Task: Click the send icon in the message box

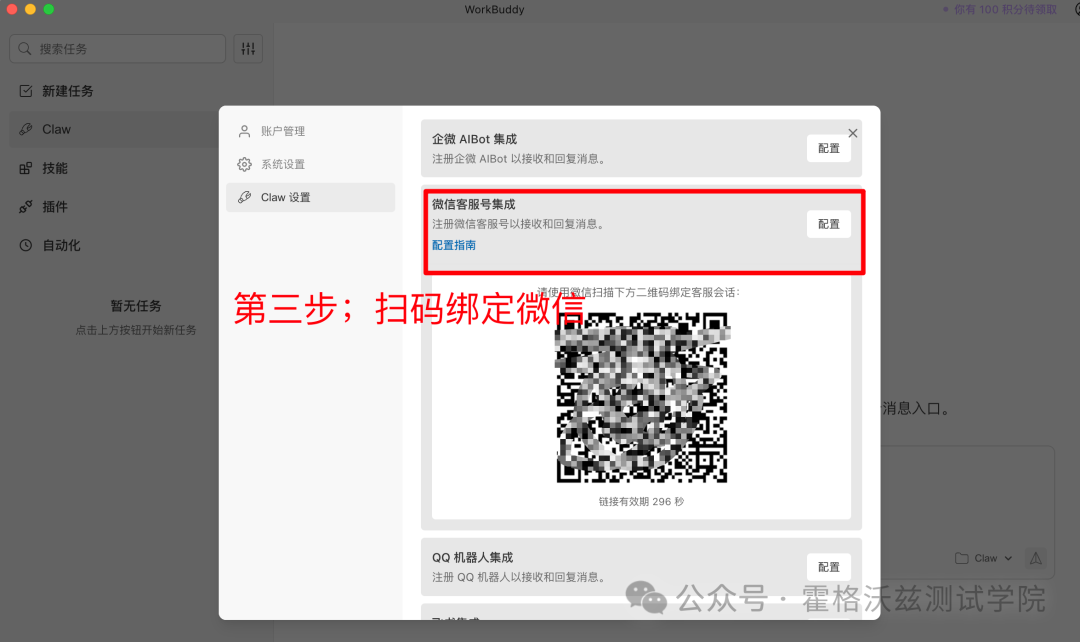Action: [x=1035, y=559]
